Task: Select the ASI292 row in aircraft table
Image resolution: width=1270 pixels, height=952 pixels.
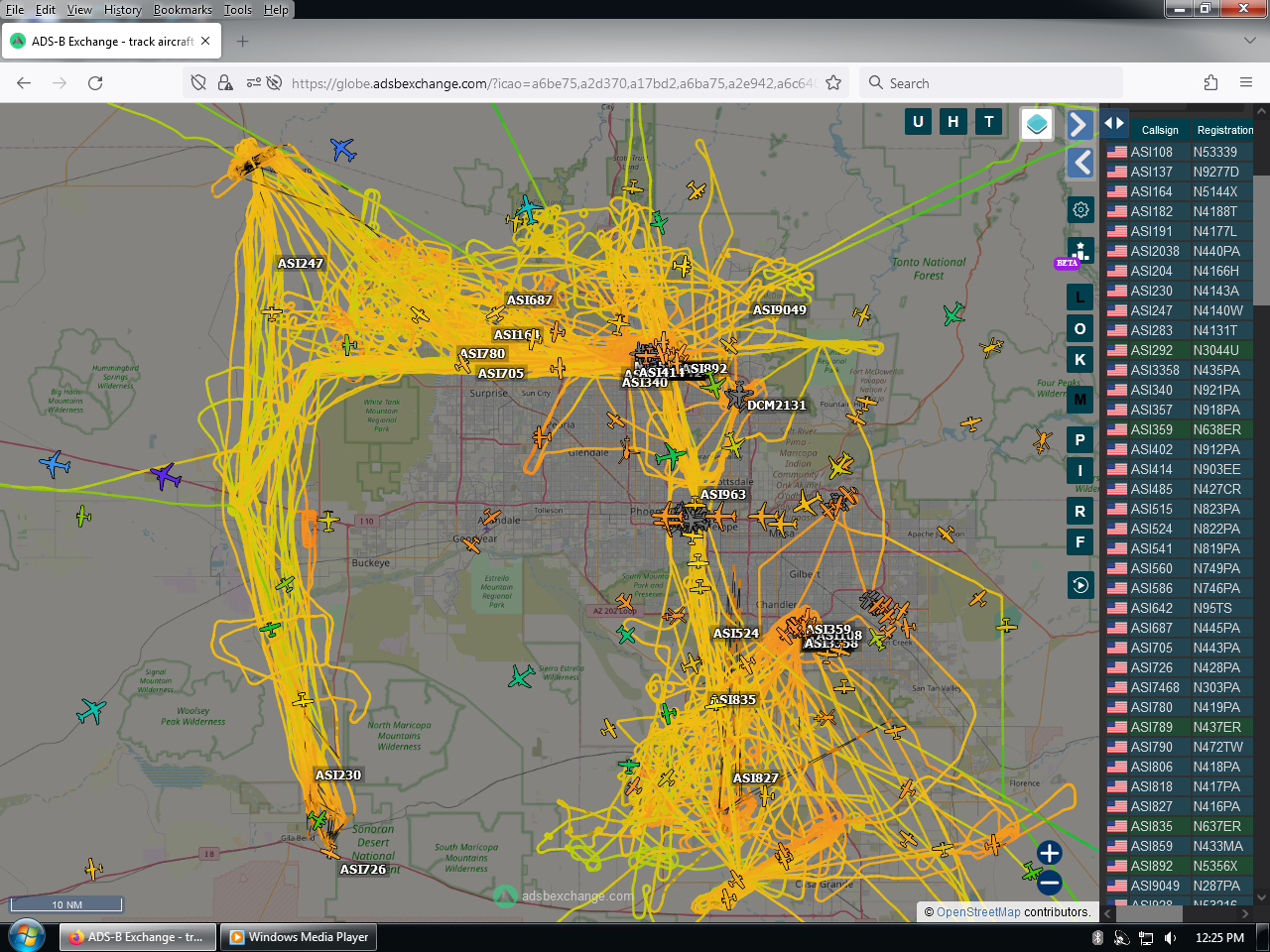Action: [x=1179, y=350]
